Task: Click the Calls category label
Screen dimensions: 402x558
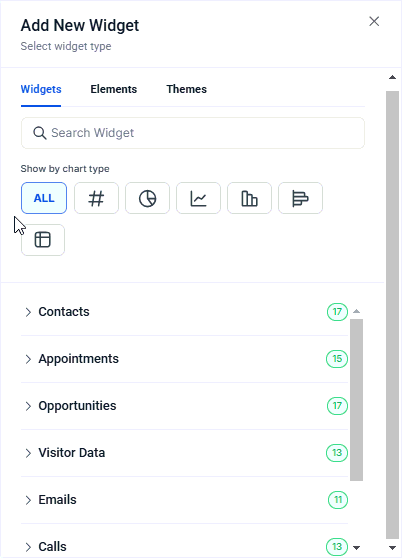Action: coord(52,547)
